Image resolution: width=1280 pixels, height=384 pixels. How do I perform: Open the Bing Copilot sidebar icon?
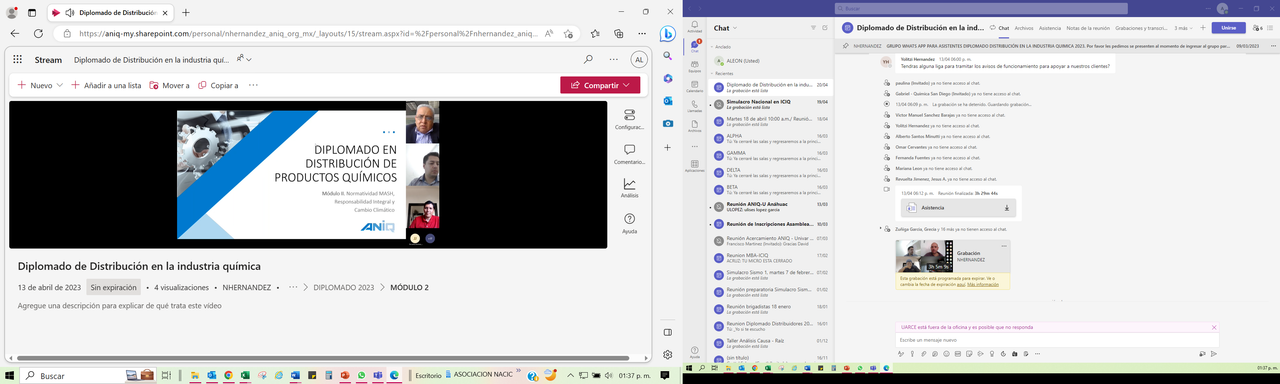pyautogui.click(x=668, y=33)
